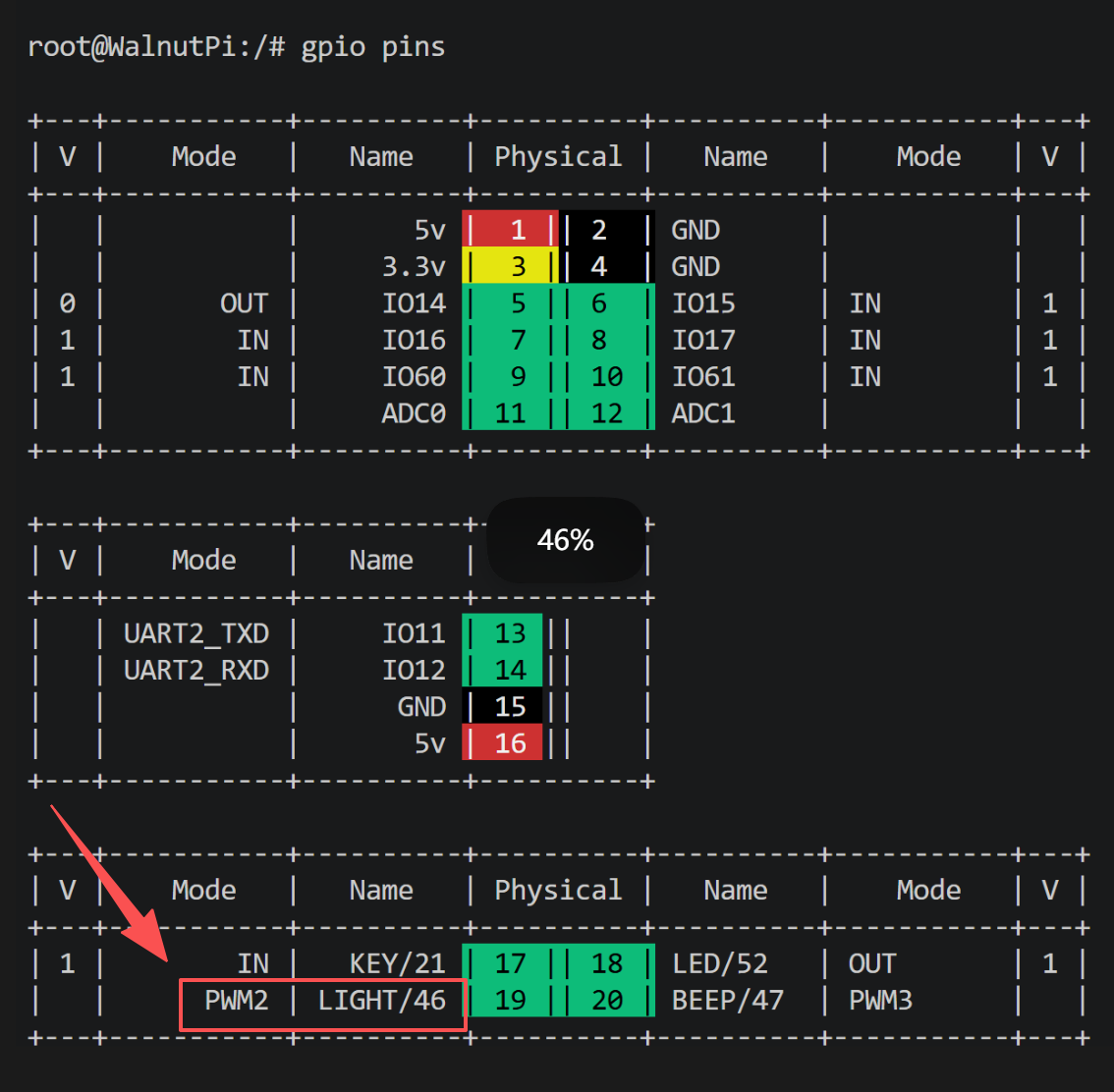Select yellow physical pin 3 cell
Viewport: 1114px width, 1092px height.
click(510, 266)
